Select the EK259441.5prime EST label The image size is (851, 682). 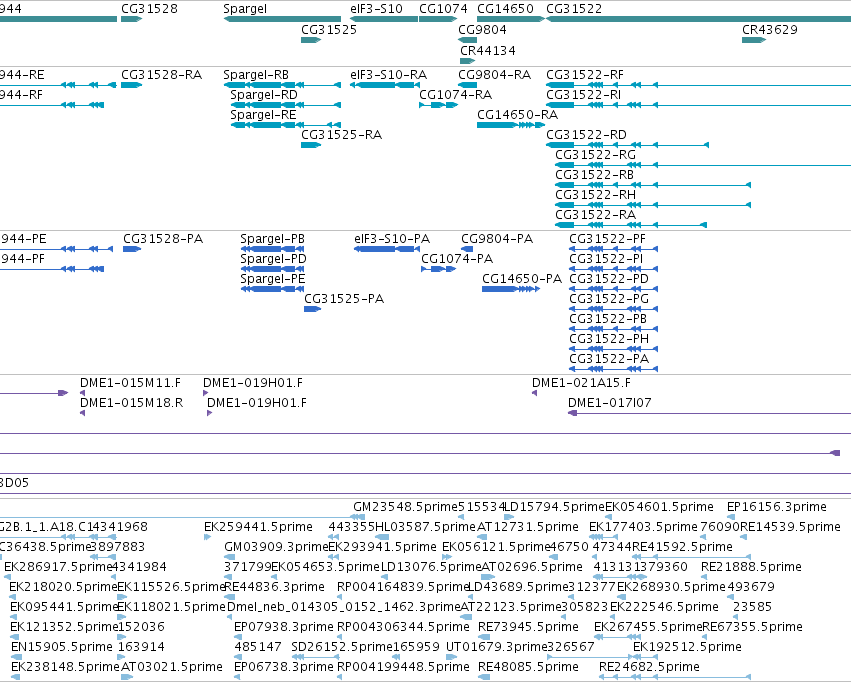coord(258,527)
